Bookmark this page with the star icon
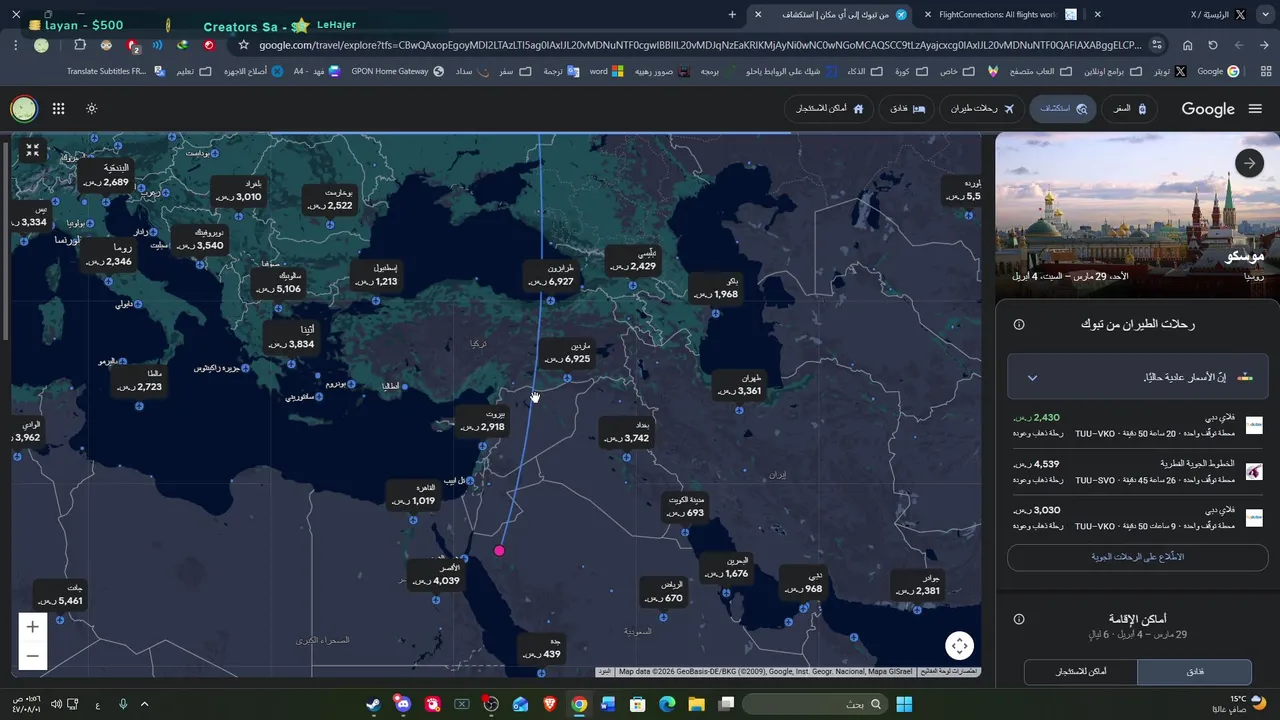Screen dimensions: 1280x720 click(243, 45)
